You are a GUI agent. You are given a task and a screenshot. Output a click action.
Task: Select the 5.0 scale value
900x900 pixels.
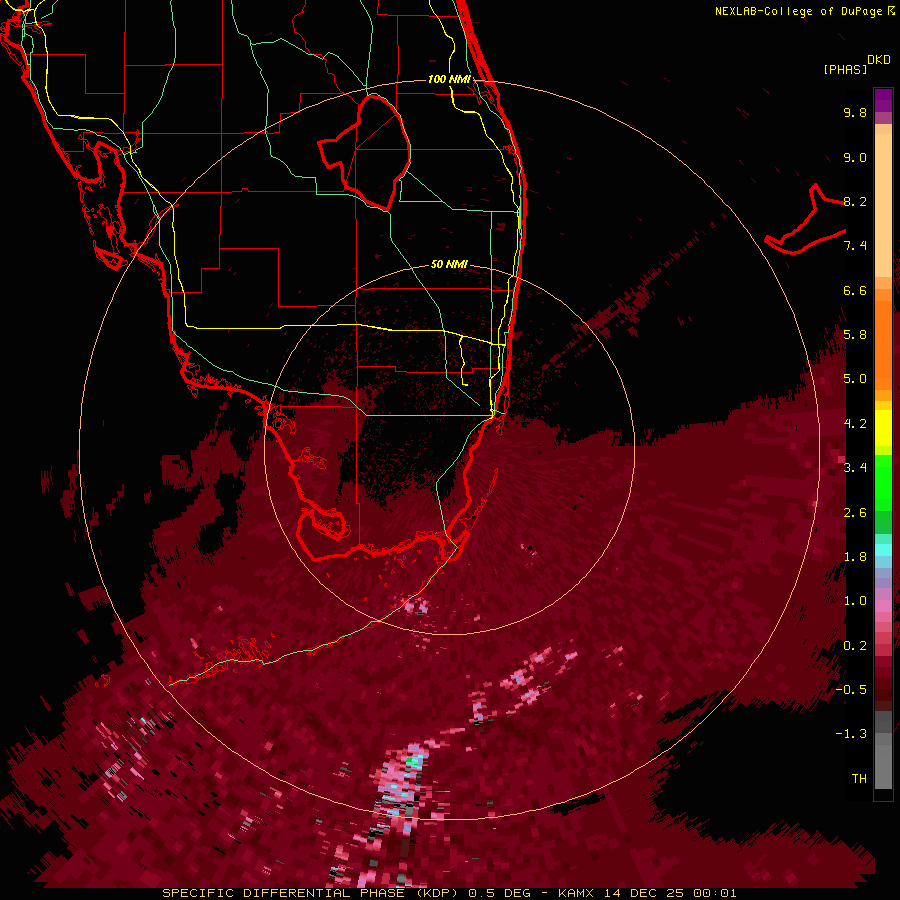(x=855, y=379)
